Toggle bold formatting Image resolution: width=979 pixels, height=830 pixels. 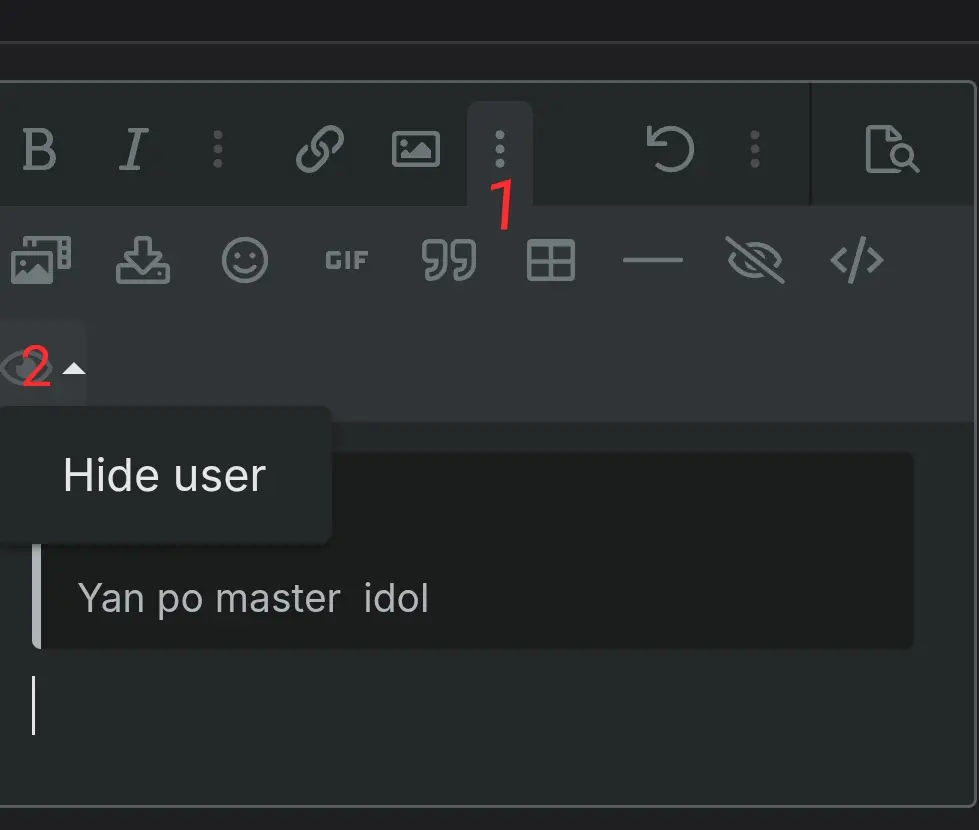coord(39,149)
